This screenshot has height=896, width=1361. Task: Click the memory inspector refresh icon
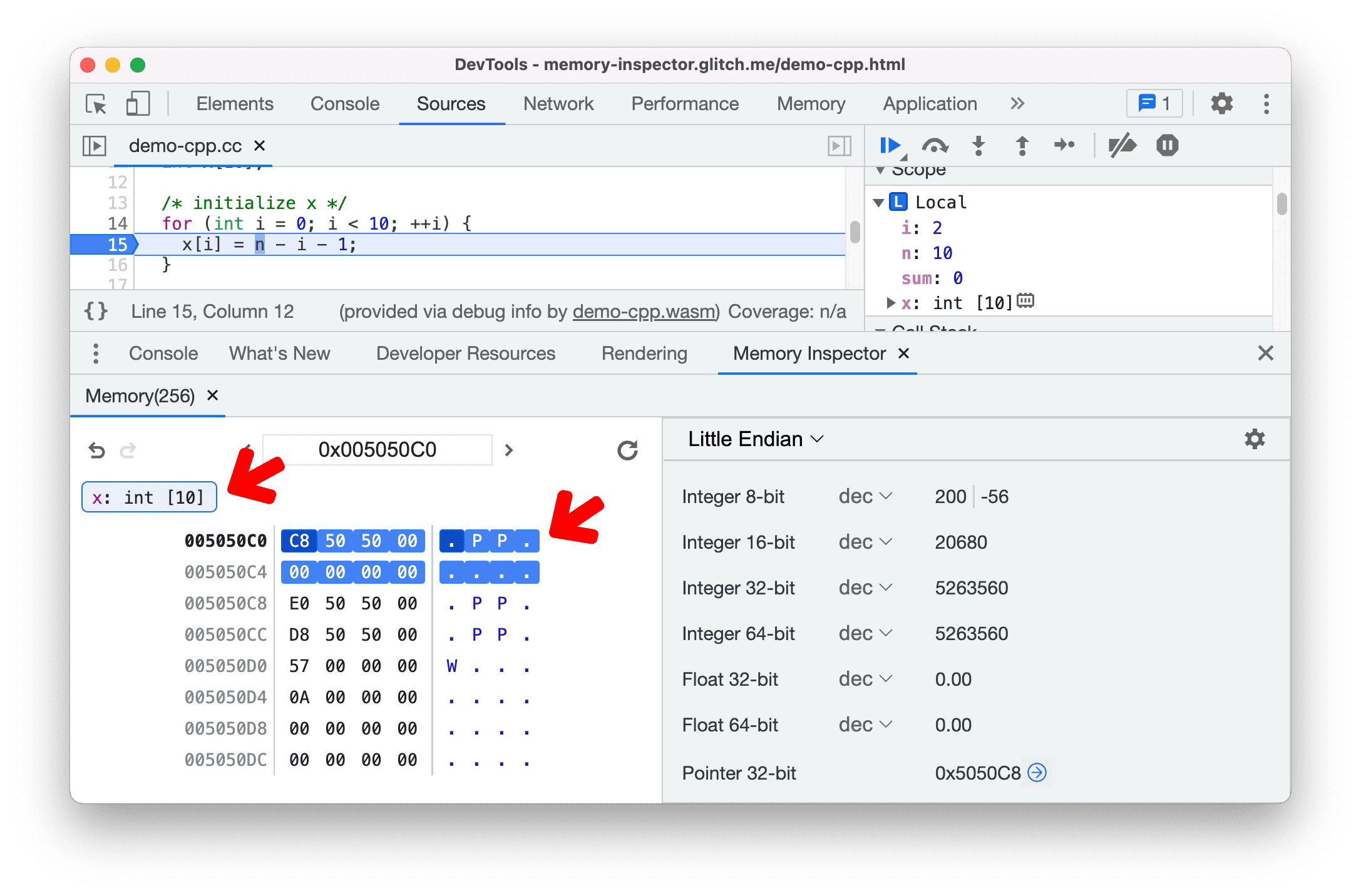[628, 448]
